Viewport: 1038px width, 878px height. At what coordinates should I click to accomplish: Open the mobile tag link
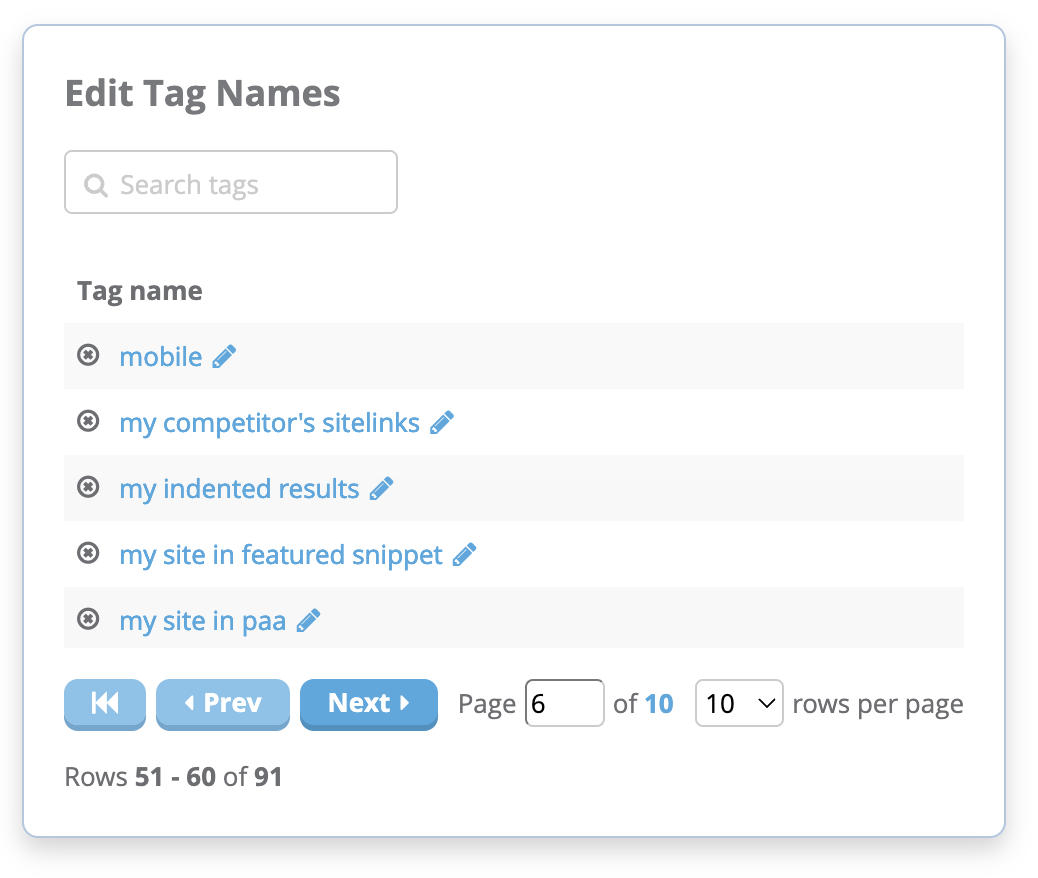(161, 356)
